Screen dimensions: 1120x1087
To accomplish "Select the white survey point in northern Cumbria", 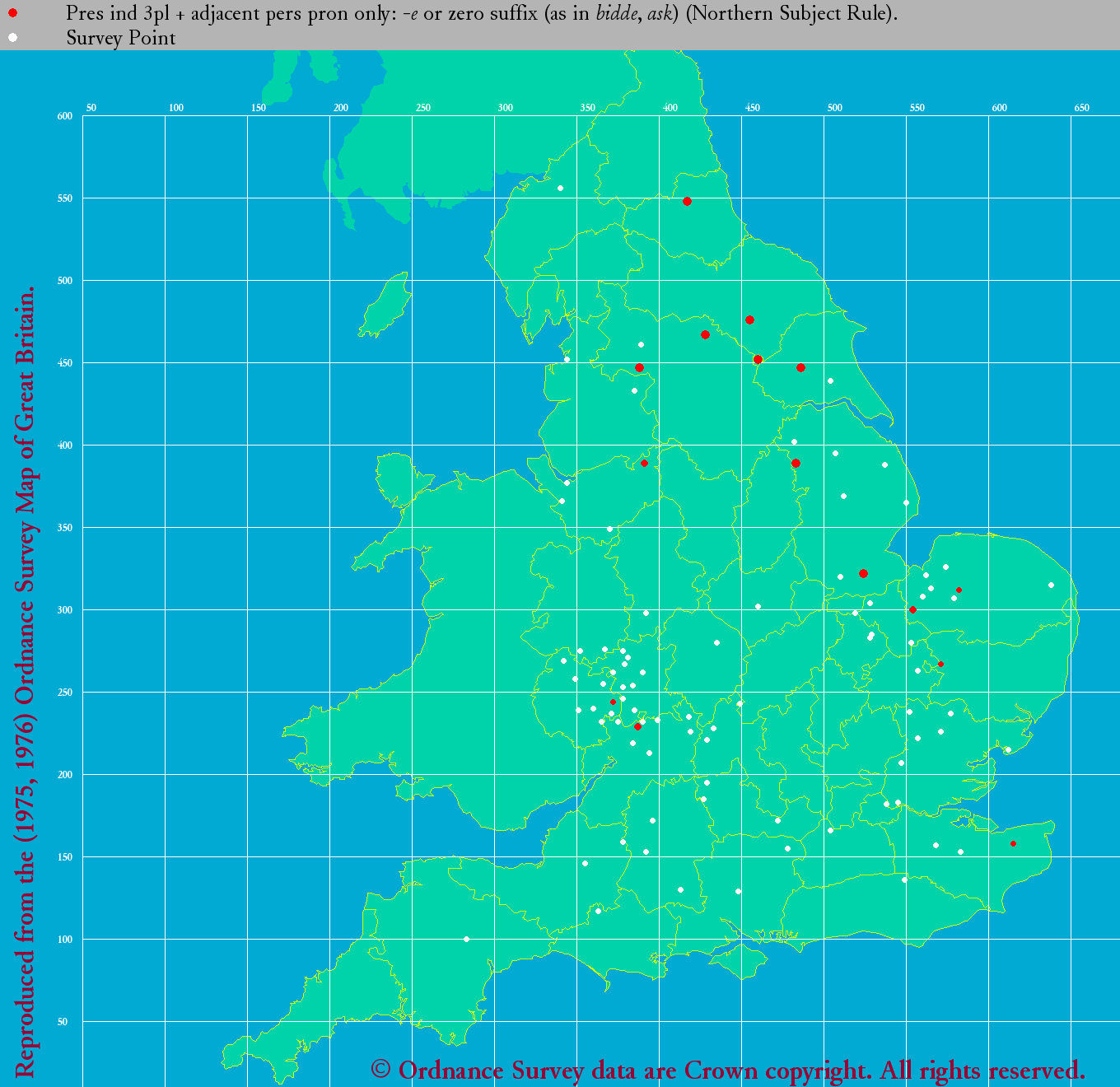I will coord(560,188).
